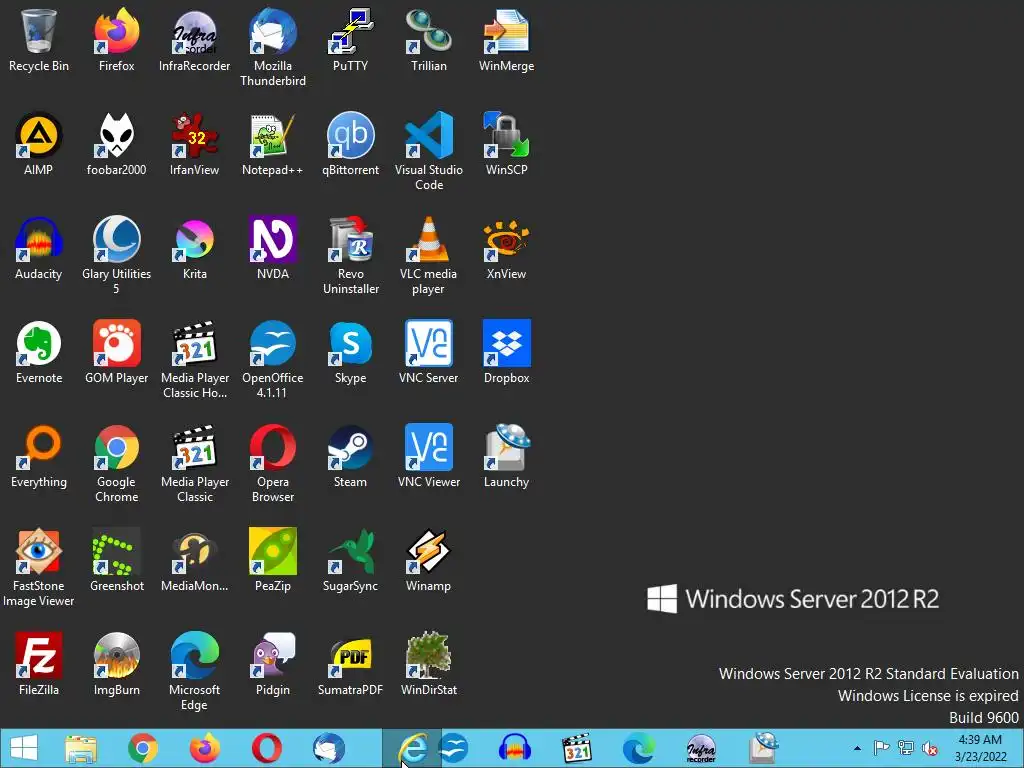Open File Explorer from the taskbar
Image resolution: width=1024 pixels, height=768 pixels.
(x=80, y=748)
